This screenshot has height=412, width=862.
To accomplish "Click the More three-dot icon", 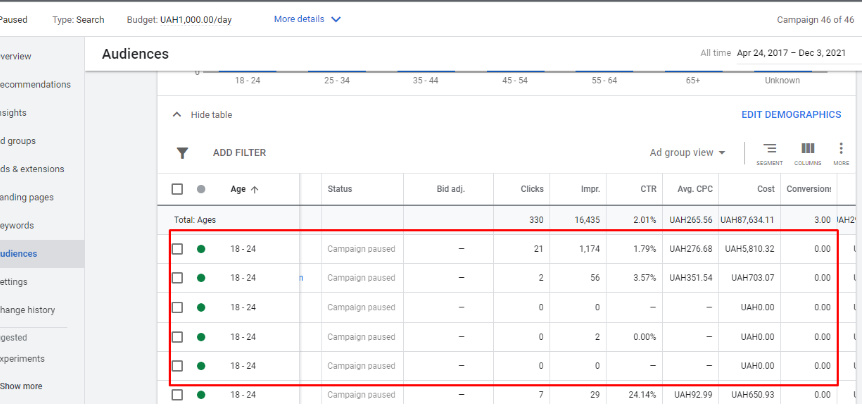I will click(x=841, y=151).
